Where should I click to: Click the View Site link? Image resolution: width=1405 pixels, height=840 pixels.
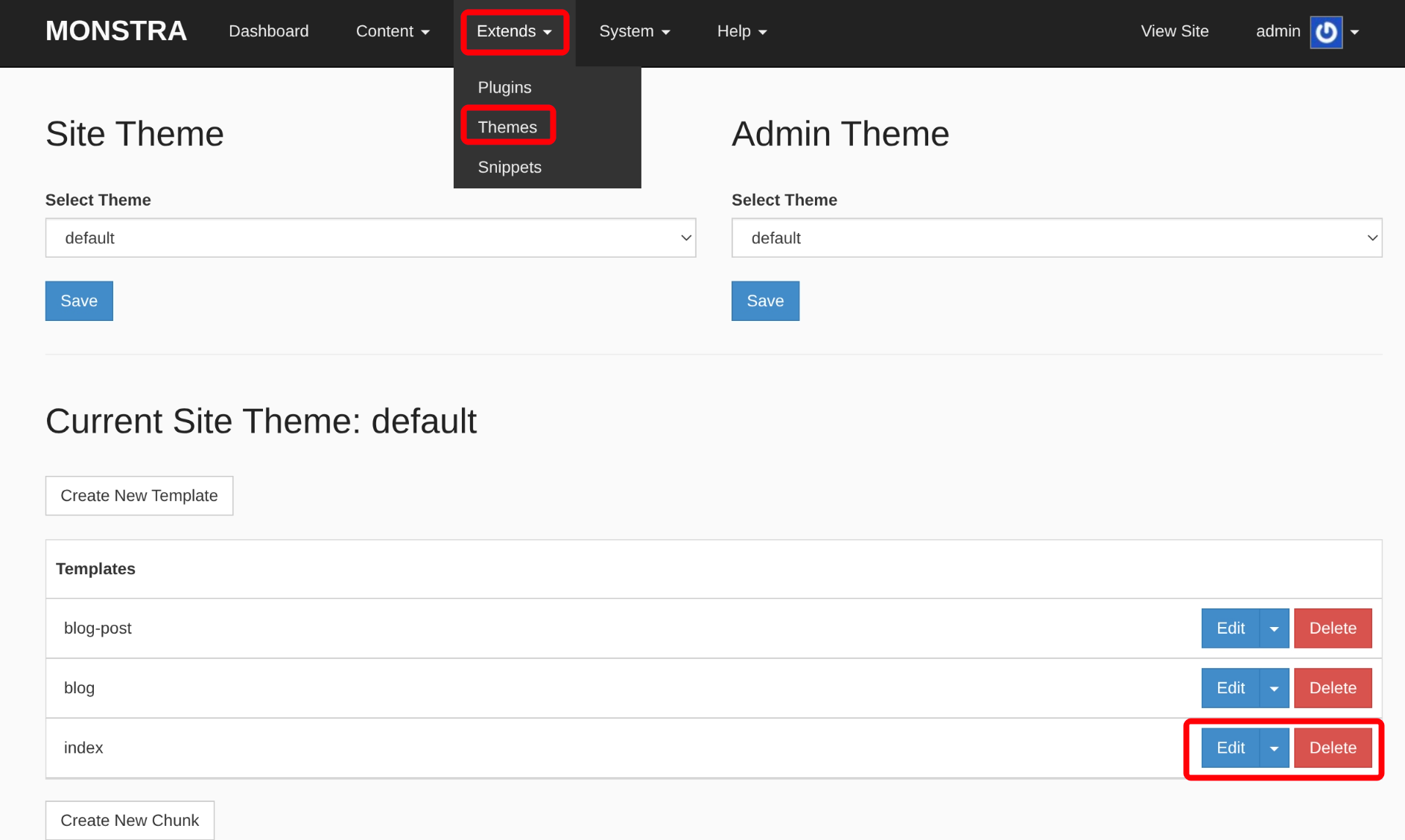(x=1174, y=31)
